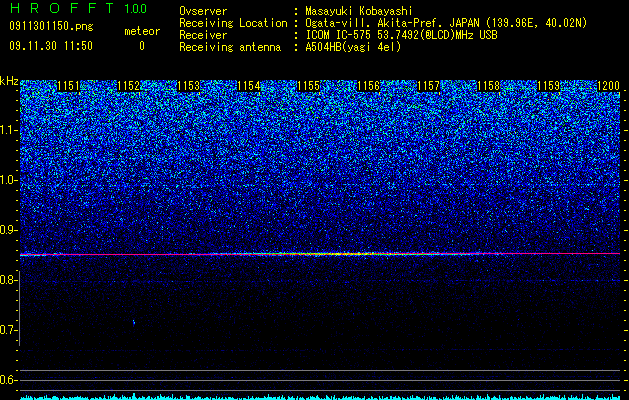The image size is (629, 400).
Task: Click the 1156 time marker label
Action: (x=369, y=86)
